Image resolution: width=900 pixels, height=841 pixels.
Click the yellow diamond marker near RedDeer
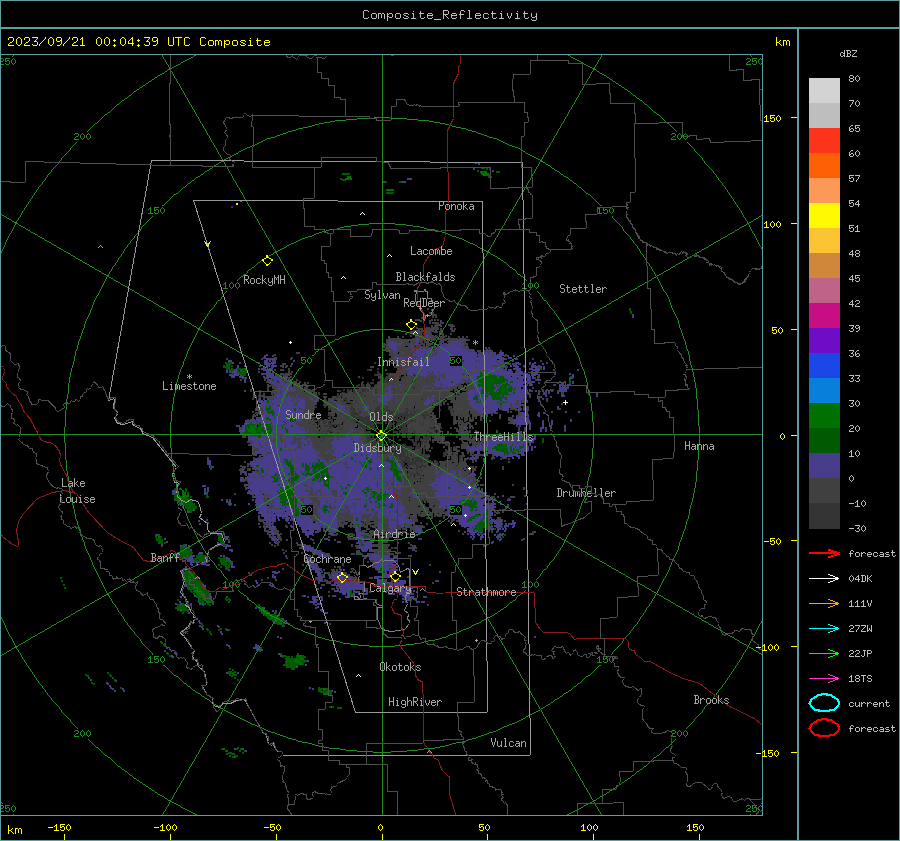pyautogui.click(x=411, y=325)
